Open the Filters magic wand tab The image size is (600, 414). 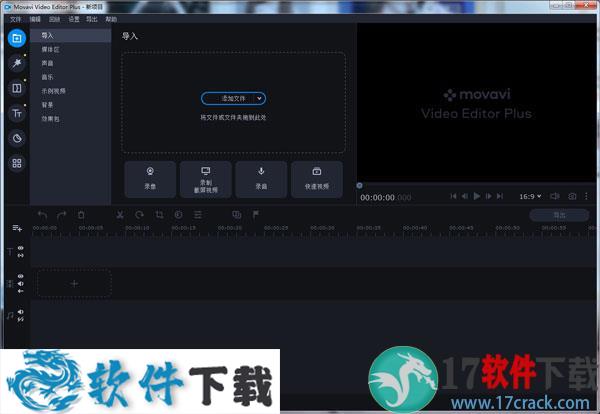(x=17, y=64)
